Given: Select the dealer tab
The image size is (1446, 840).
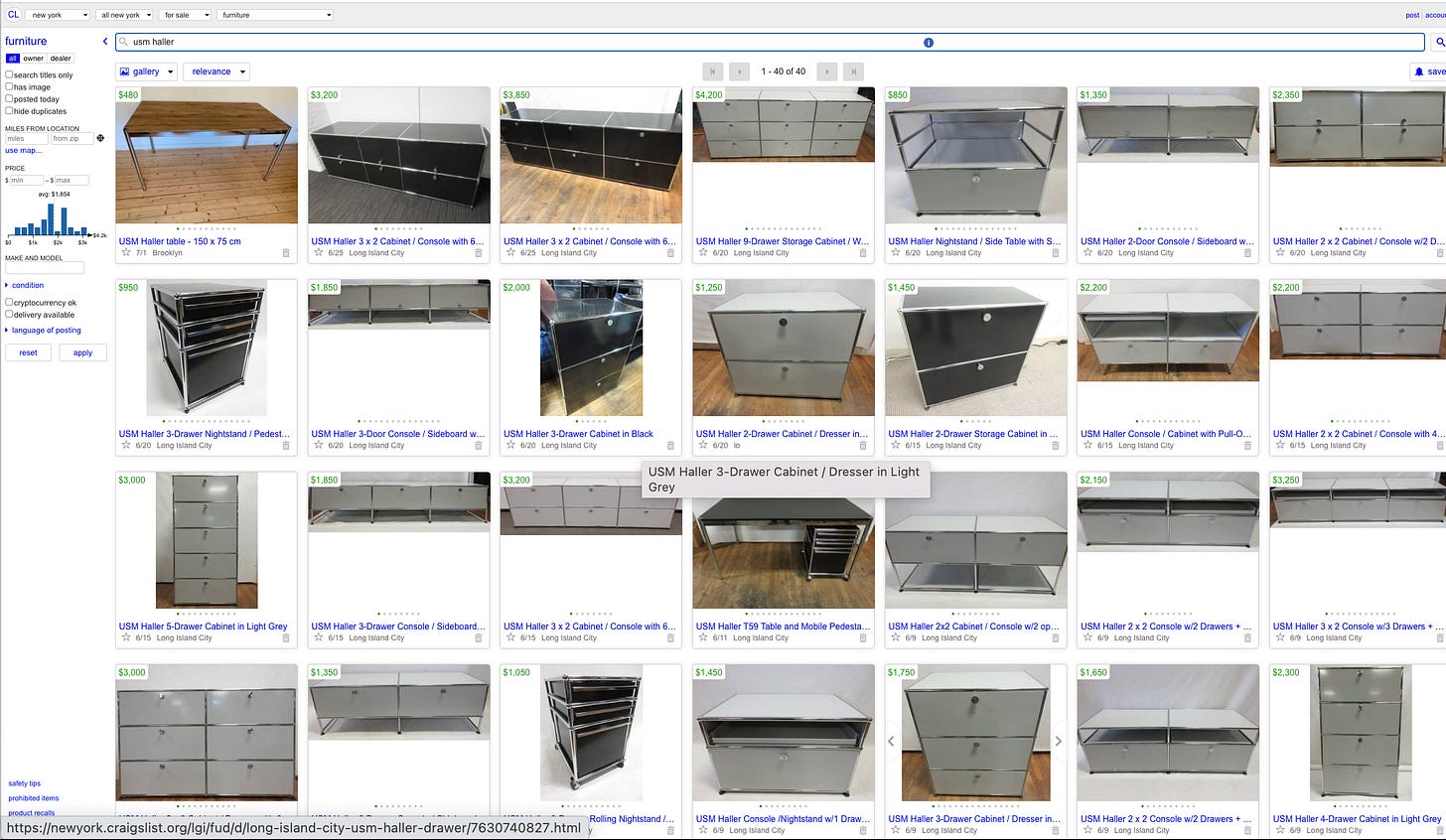Looking at the screenshot, I should [x=61, y=59].
